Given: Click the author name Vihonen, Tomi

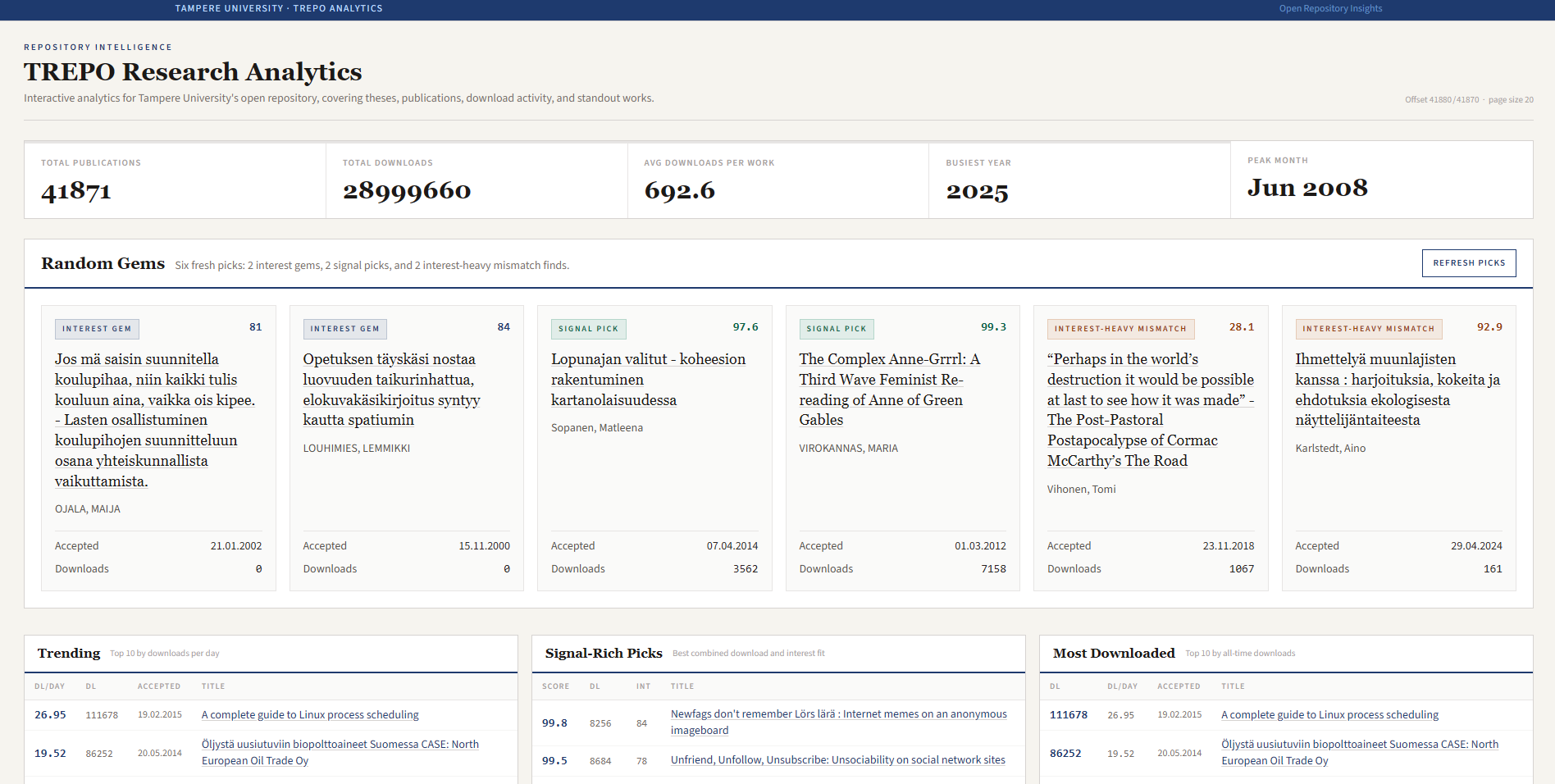Looking at the screenshot, I should coord(1081,490).
